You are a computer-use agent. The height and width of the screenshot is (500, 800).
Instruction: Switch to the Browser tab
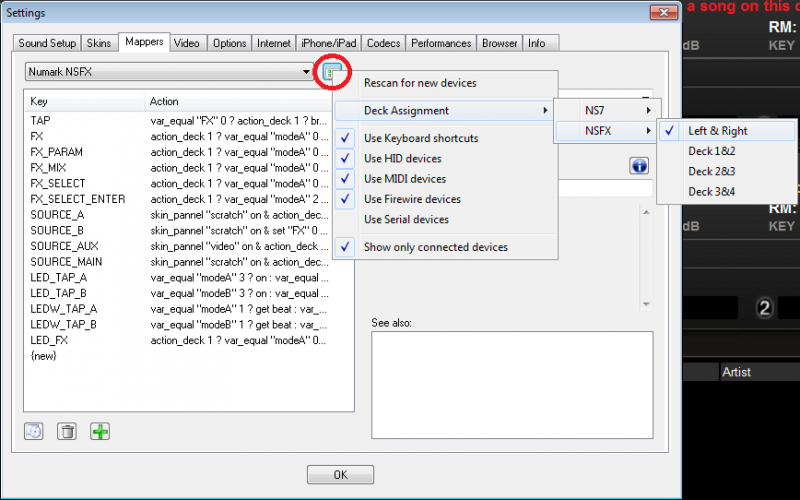click(x=499, y=43)
